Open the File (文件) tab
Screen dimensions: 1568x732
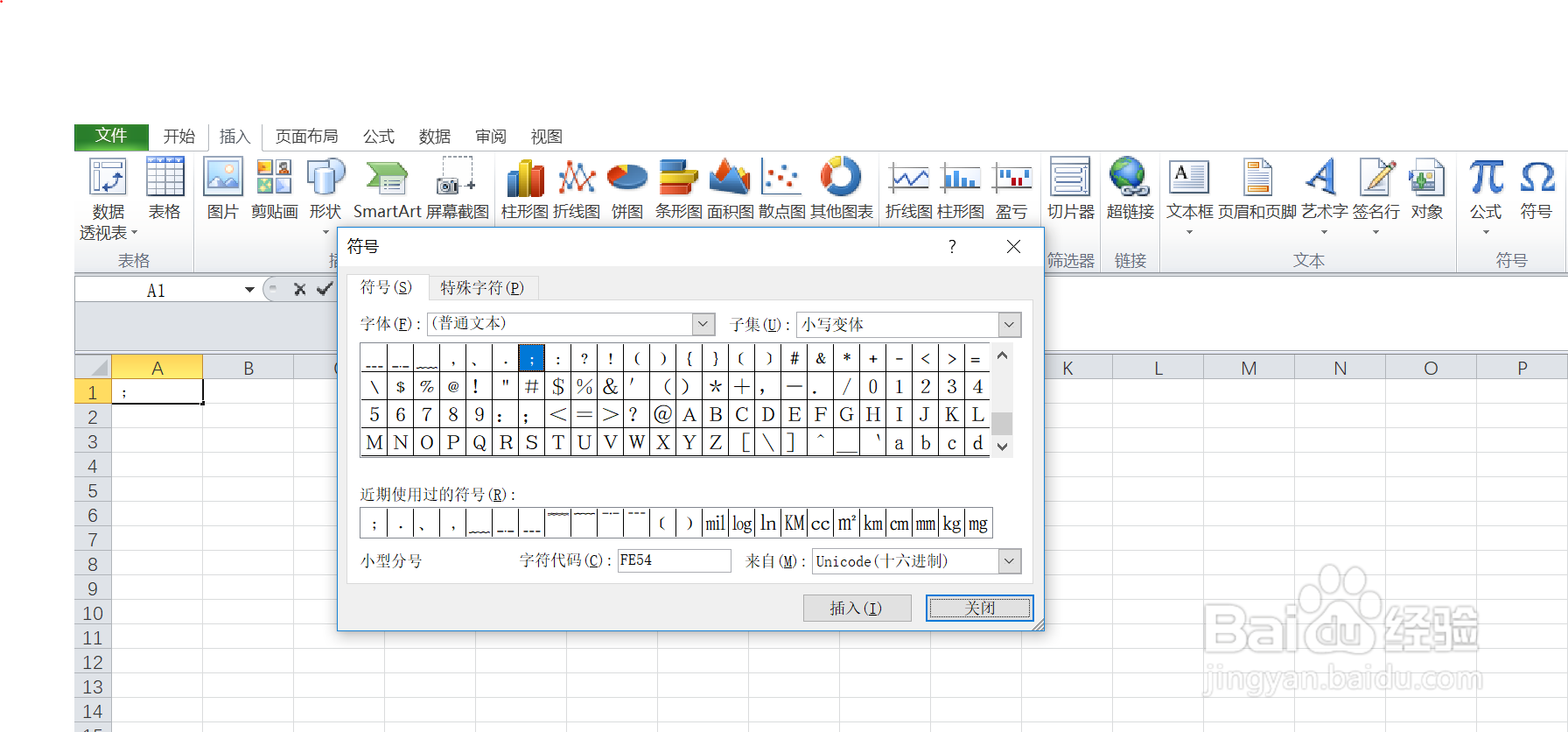coord(111,136)
